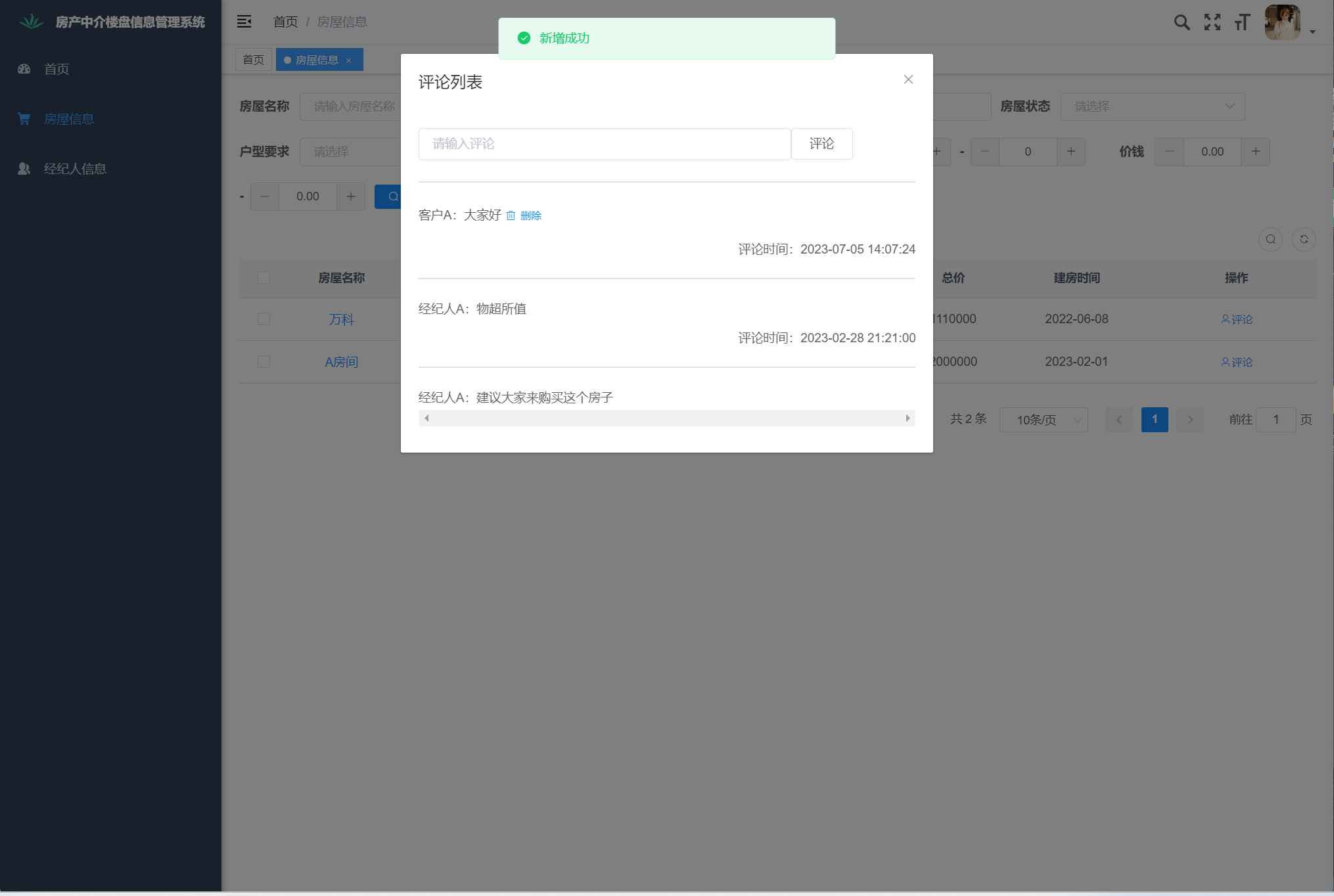Click right arrow of comment scrollbar
Viewport: 1334px width, 896px height.
(908, 418)
